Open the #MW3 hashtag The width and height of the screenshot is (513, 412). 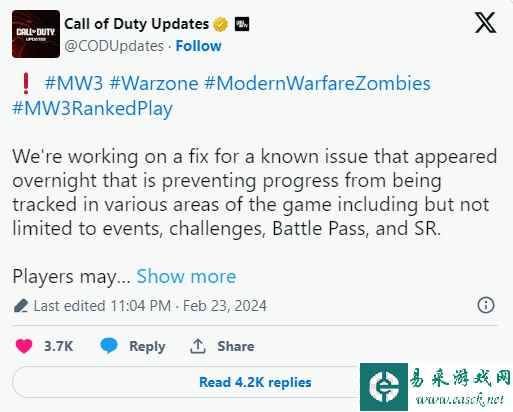click(74, 83)
